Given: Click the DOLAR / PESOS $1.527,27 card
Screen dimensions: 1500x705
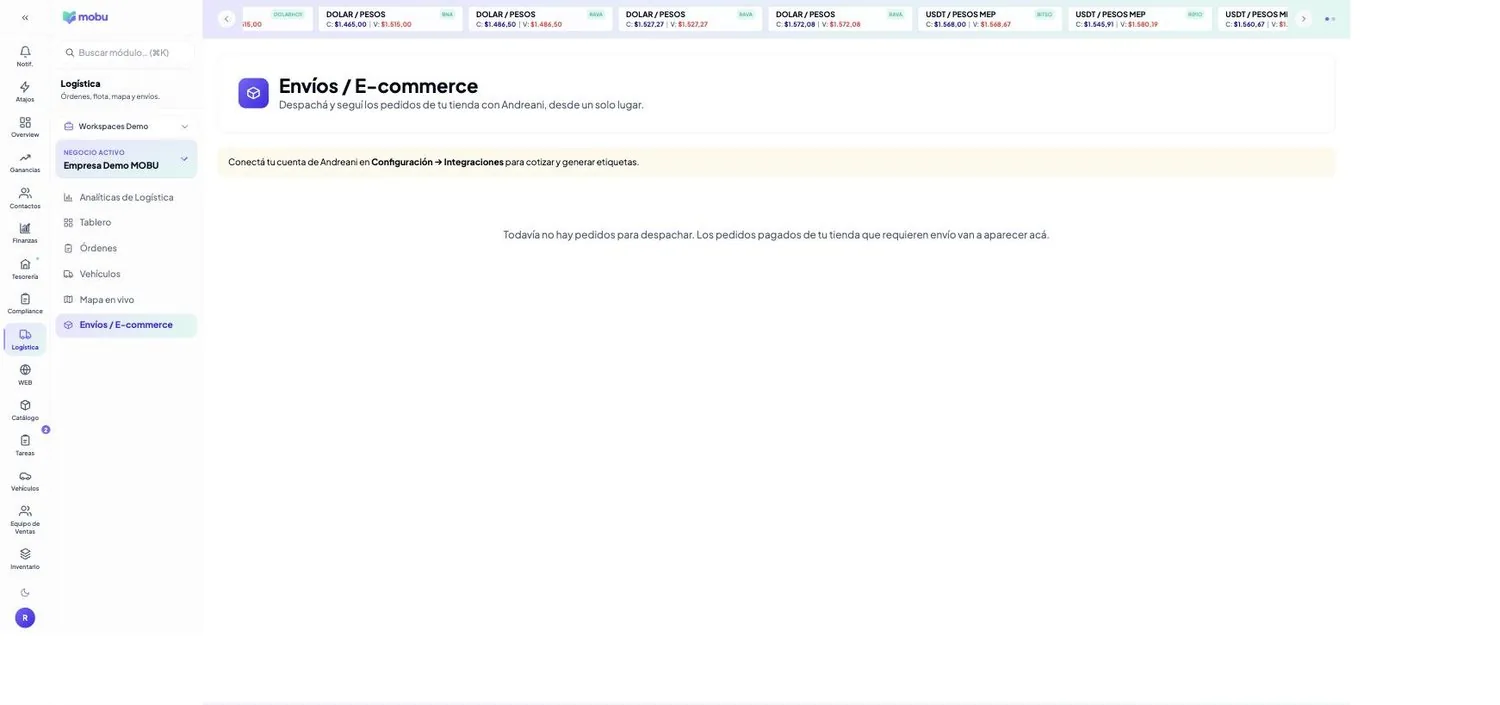Looking at the screenshot, I should click(x=690, y=19).
